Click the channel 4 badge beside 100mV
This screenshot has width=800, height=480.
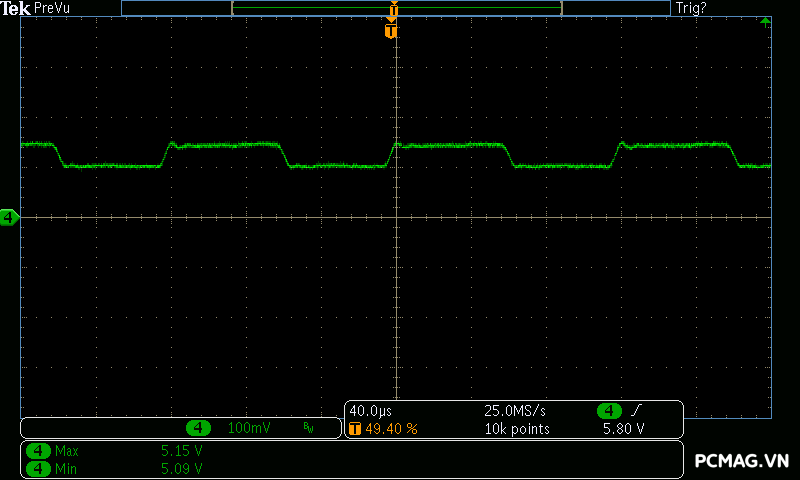200,428
